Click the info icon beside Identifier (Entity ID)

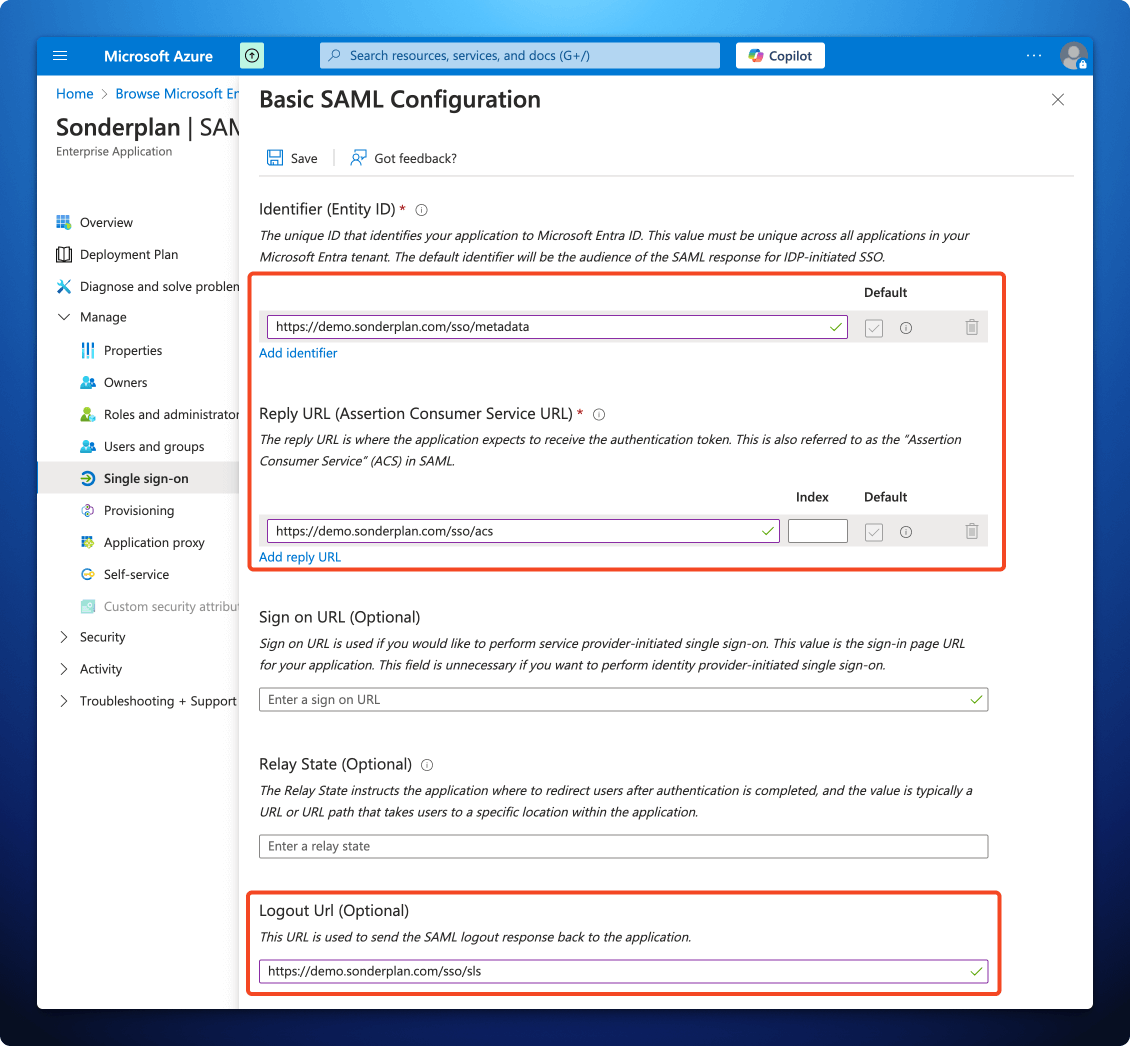[x=421, y=209]
